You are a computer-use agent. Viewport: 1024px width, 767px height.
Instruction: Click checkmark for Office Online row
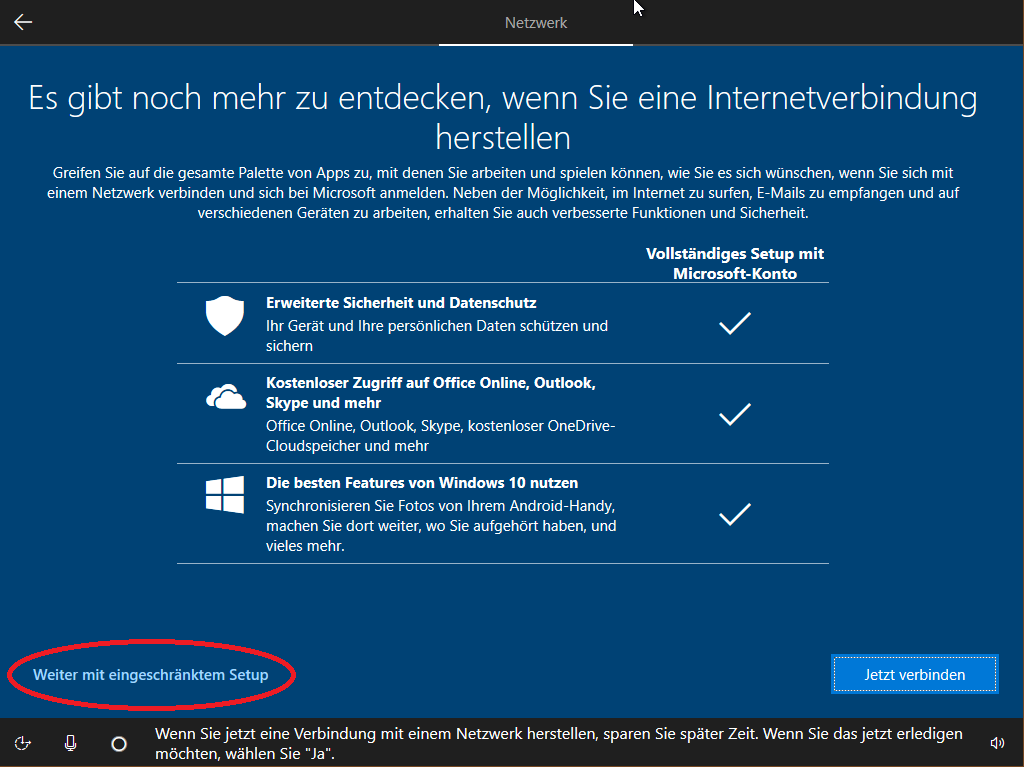(735, 414)
